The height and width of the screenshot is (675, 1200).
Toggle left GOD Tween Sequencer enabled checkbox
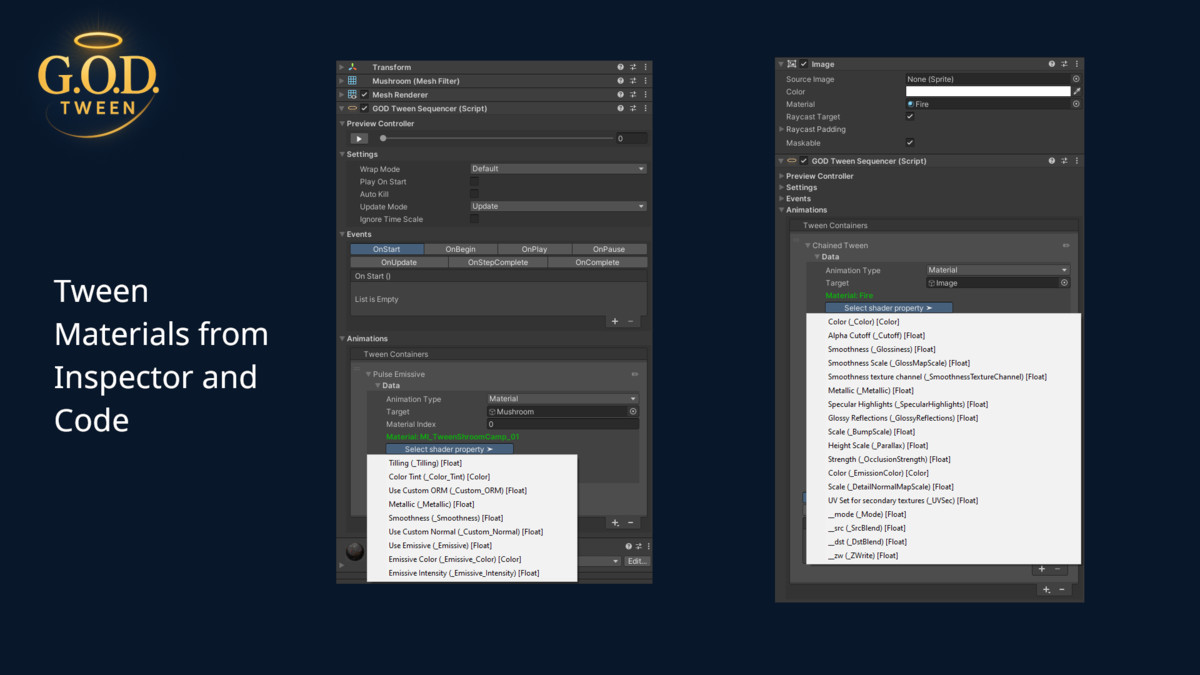[364, 108]
